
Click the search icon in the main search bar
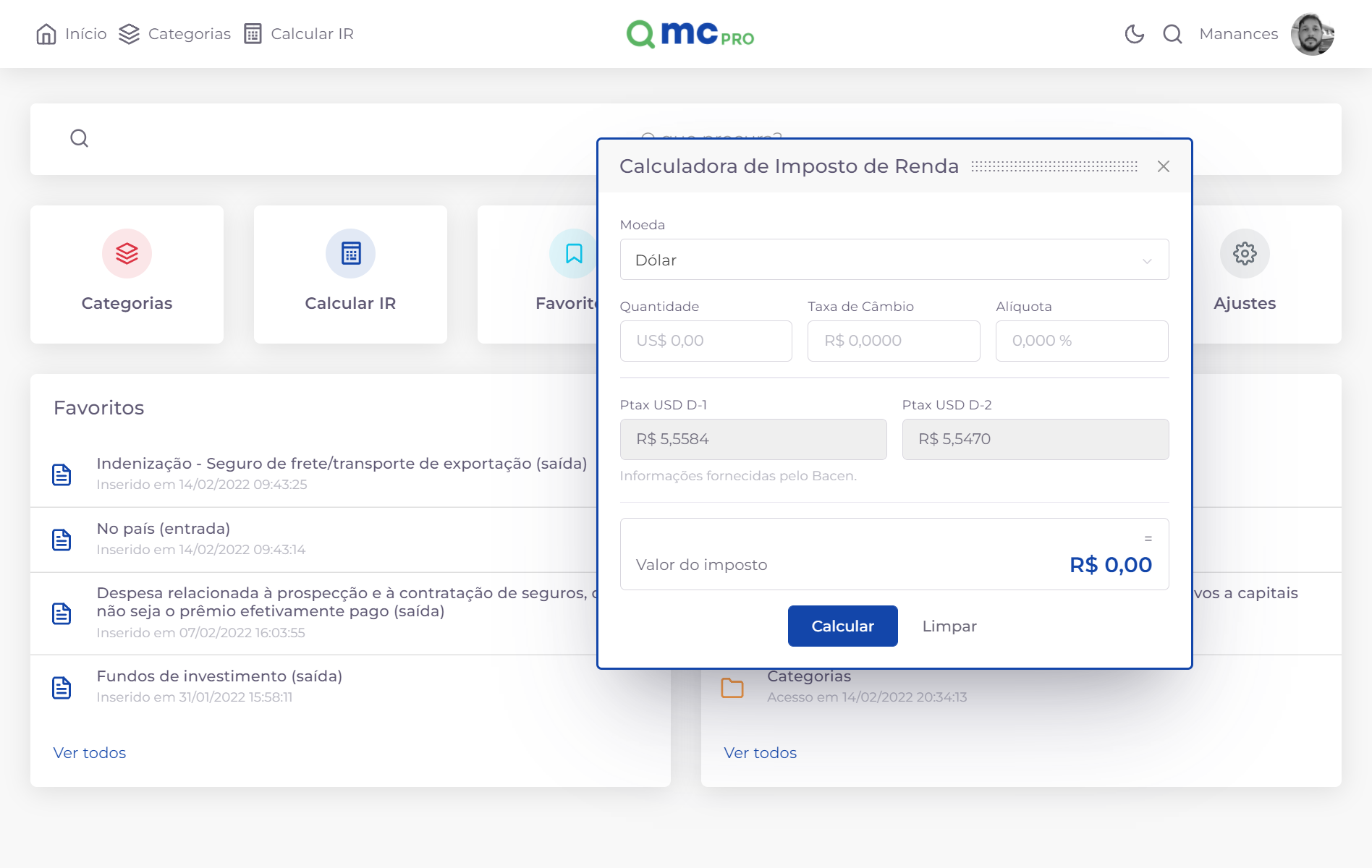click(x=80, y=138)
